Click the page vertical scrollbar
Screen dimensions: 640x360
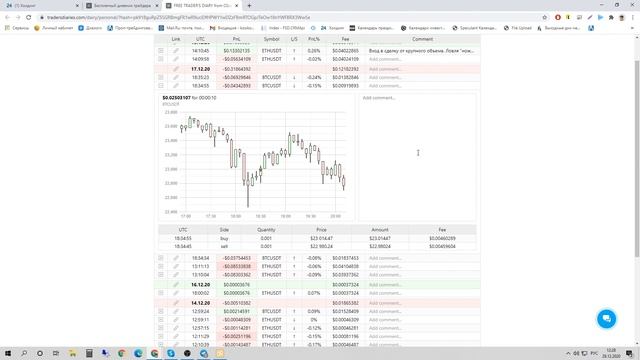tap(637, 158)
